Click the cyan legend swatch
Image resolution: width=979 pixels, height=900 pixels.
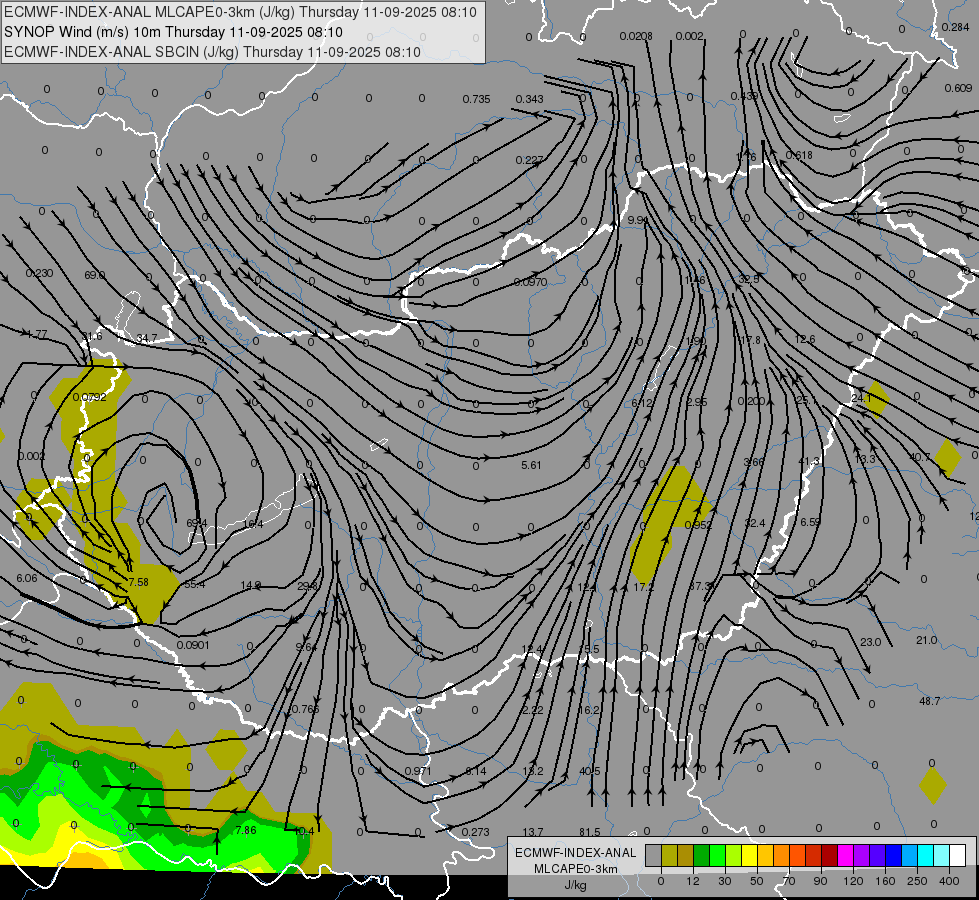pos(925,856)
